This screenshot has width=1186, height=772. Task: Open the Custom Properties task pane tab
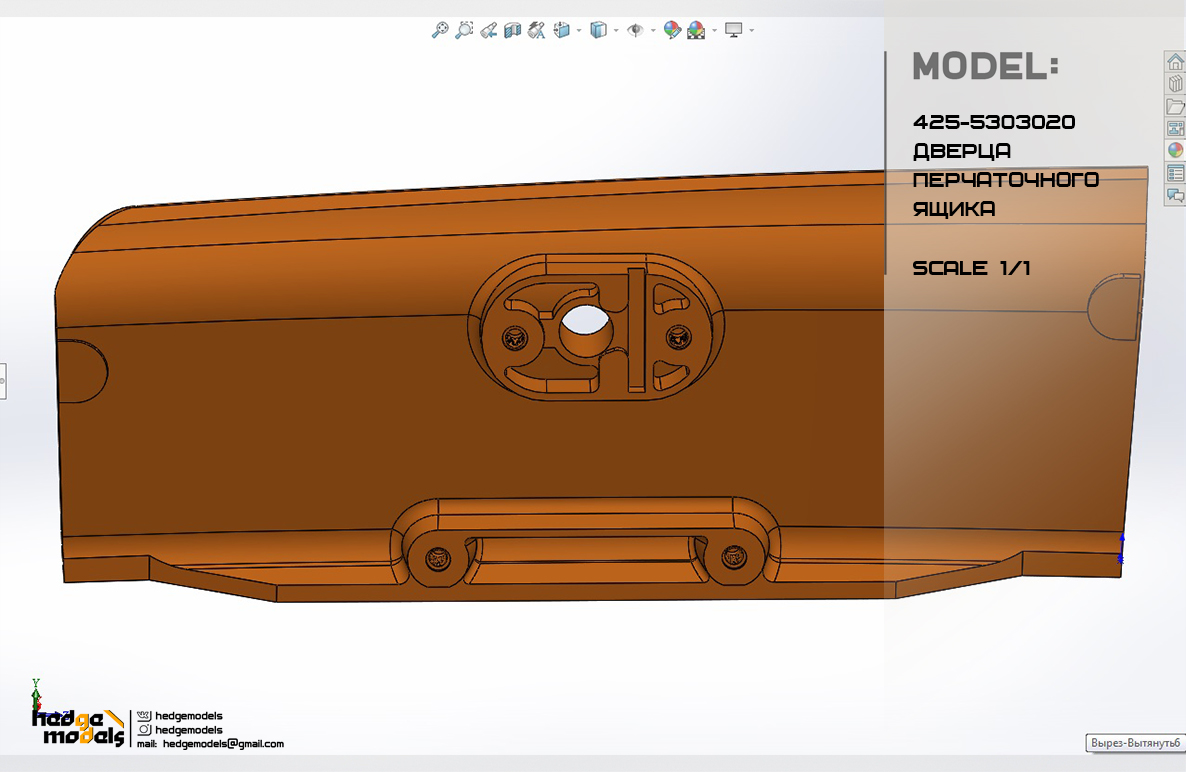[1175, 173]
